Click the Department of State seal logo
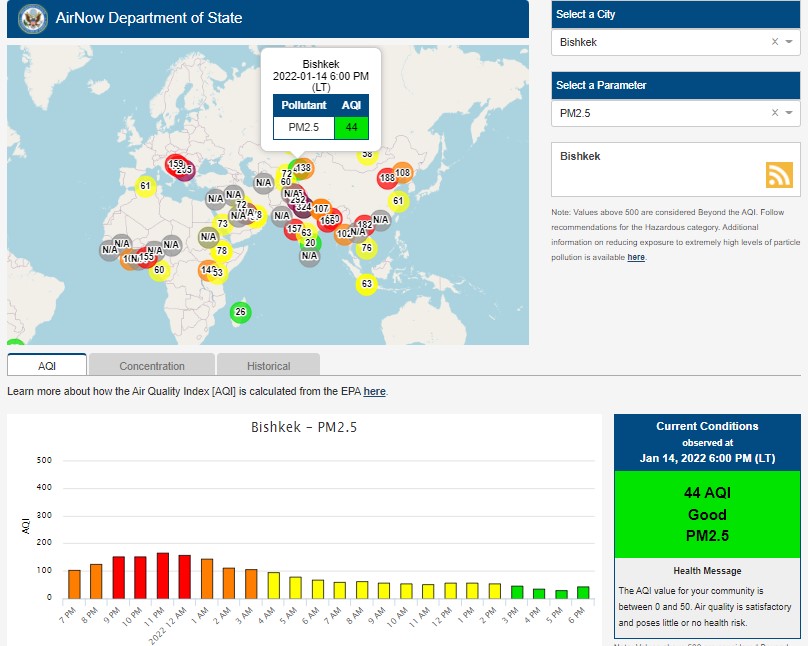Image resolution: width=808 pixels, height=646 pixels. [34, 18]
